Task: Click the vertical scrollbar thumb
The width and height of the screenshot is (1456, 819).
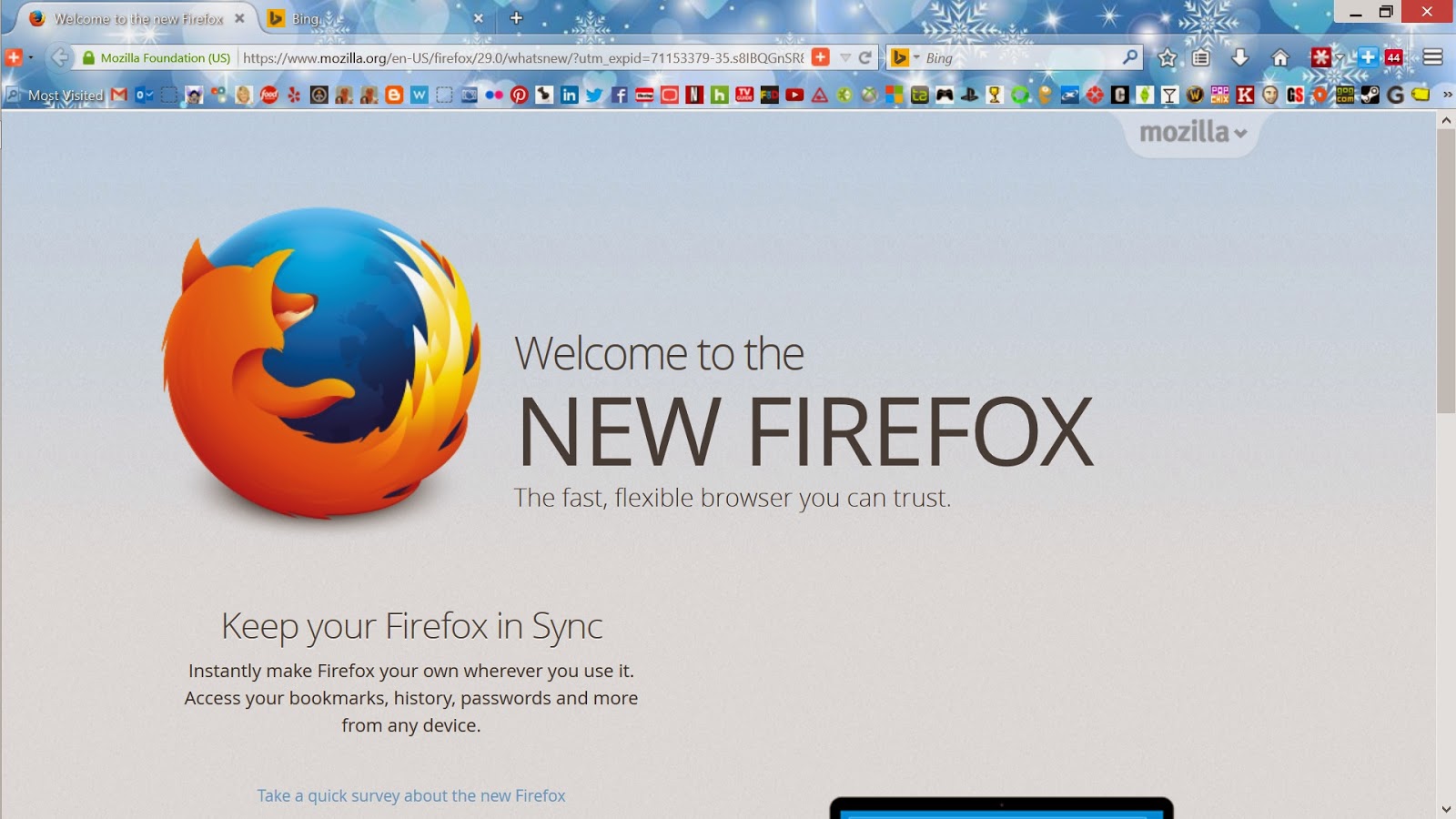Action: point(1446,271)
